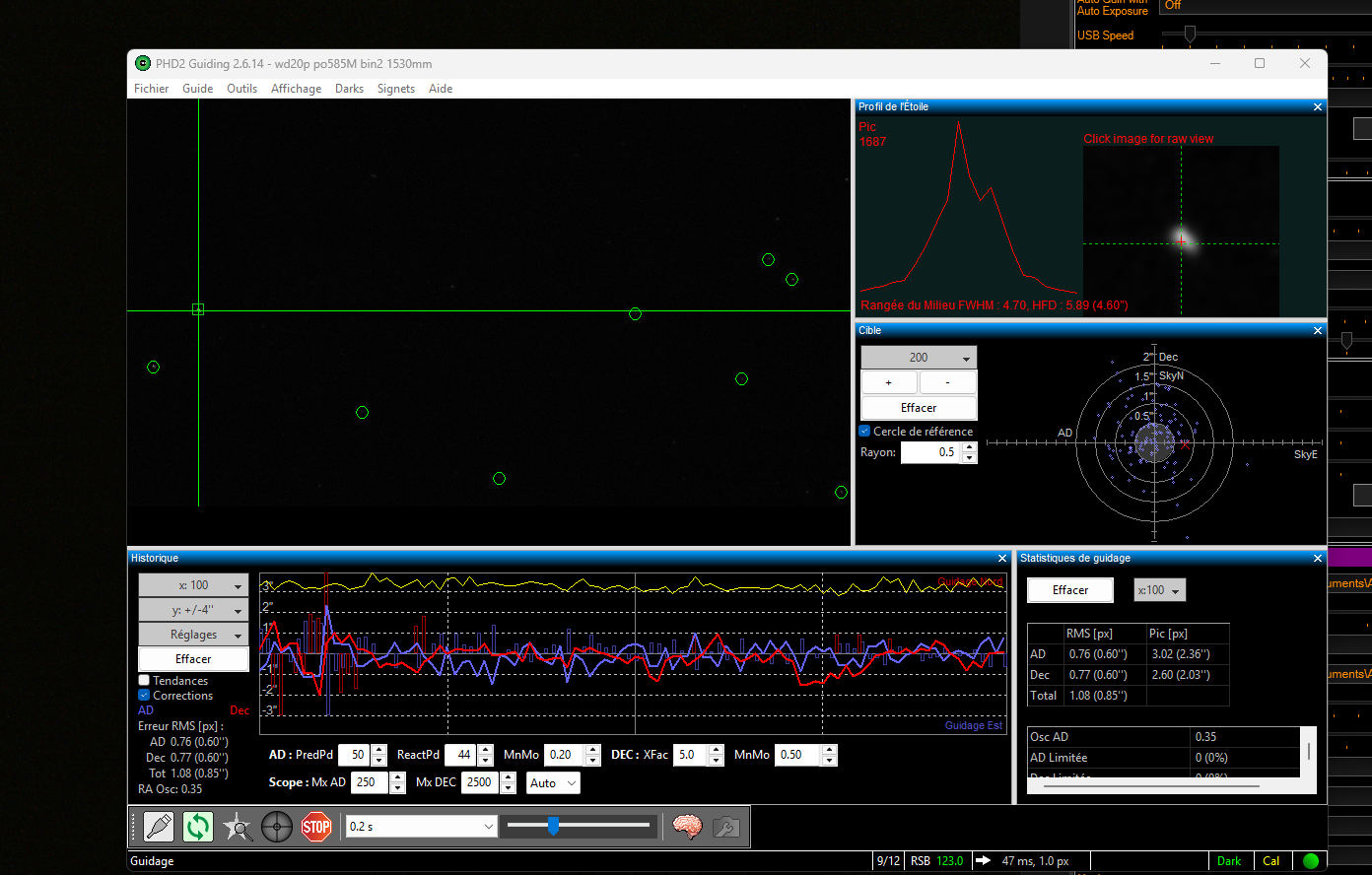The width and height of the screenshot is (1372, 875).
Task: Uncheck the Corrections checkbox
Action: (x=144, y=695)
